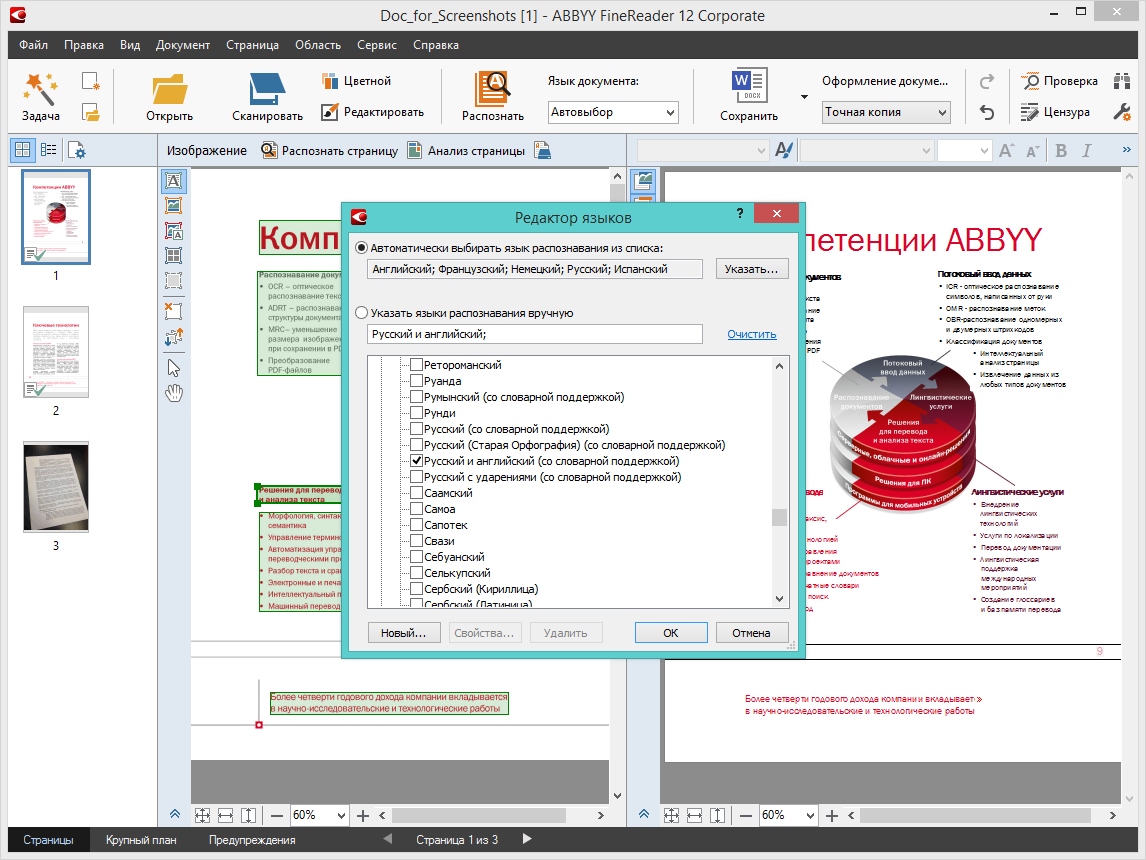Collapse the image pane bottom panel chevron
Image resolution: width=1146 pixels, height=860 pixels.
pyautogui.click(x=175, y=814)
